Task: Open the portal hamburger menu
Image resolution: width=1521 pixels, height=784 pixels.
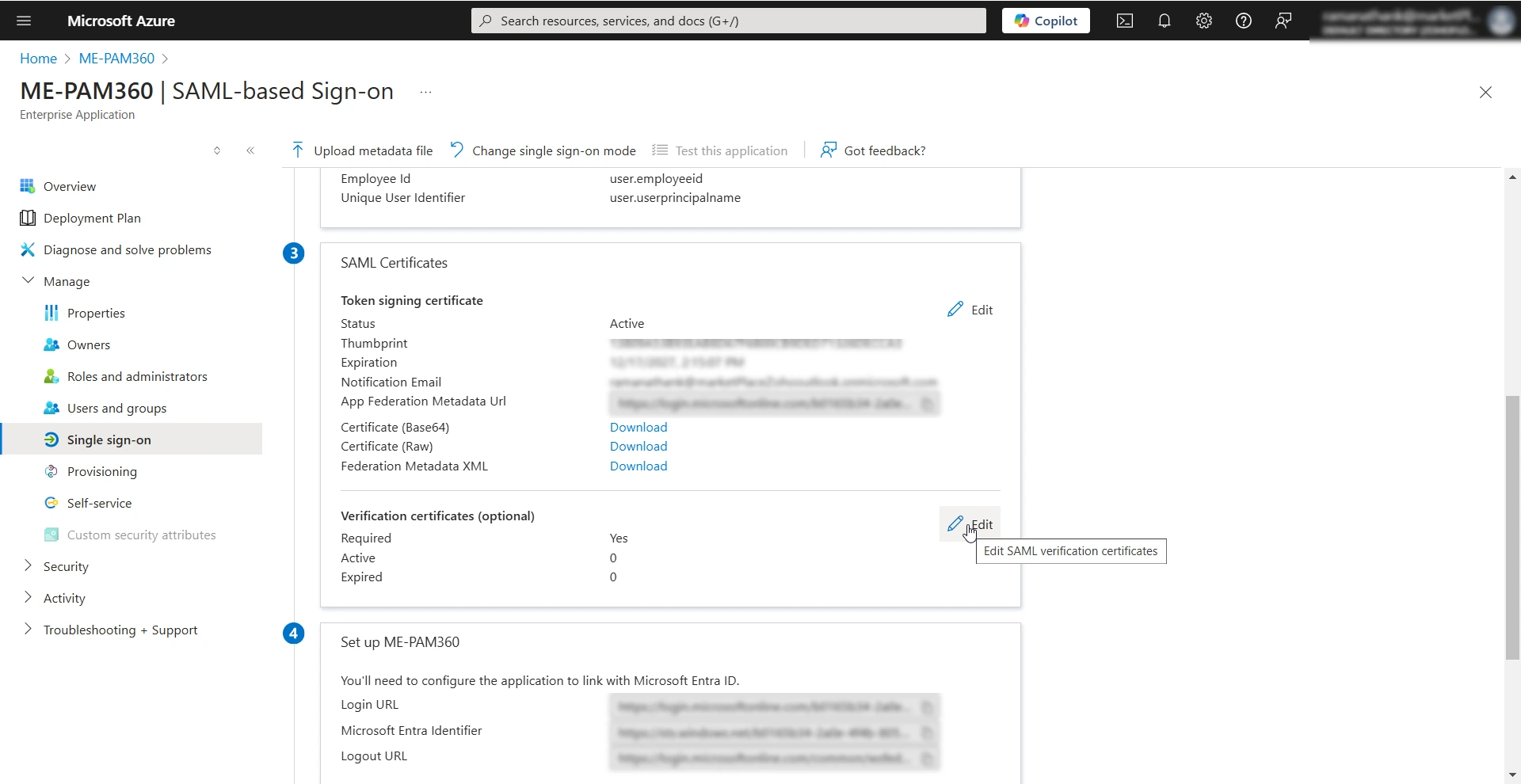Action: pos(23,21)
